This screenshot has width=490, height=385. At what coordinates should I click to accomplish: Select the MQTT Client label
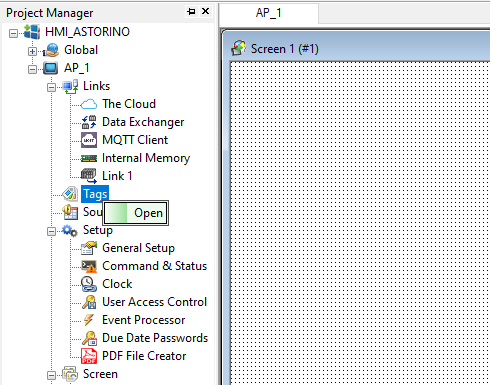135,140
